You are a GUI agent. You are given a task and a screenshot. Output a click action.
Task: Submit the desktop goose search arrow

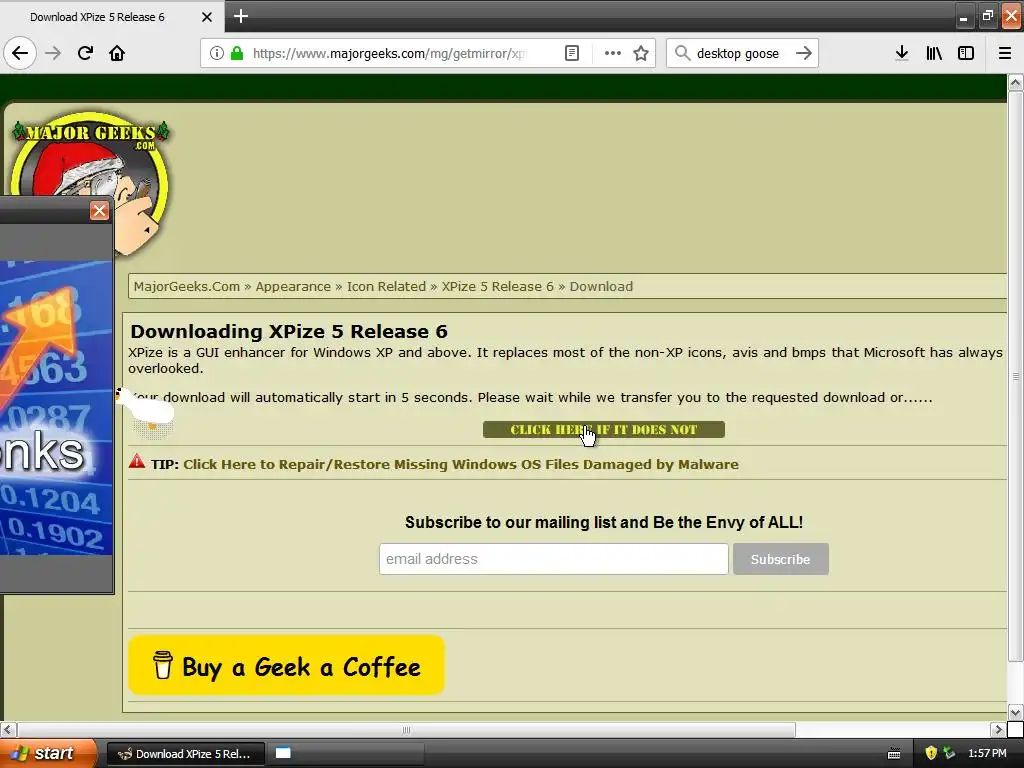(804, 53)
